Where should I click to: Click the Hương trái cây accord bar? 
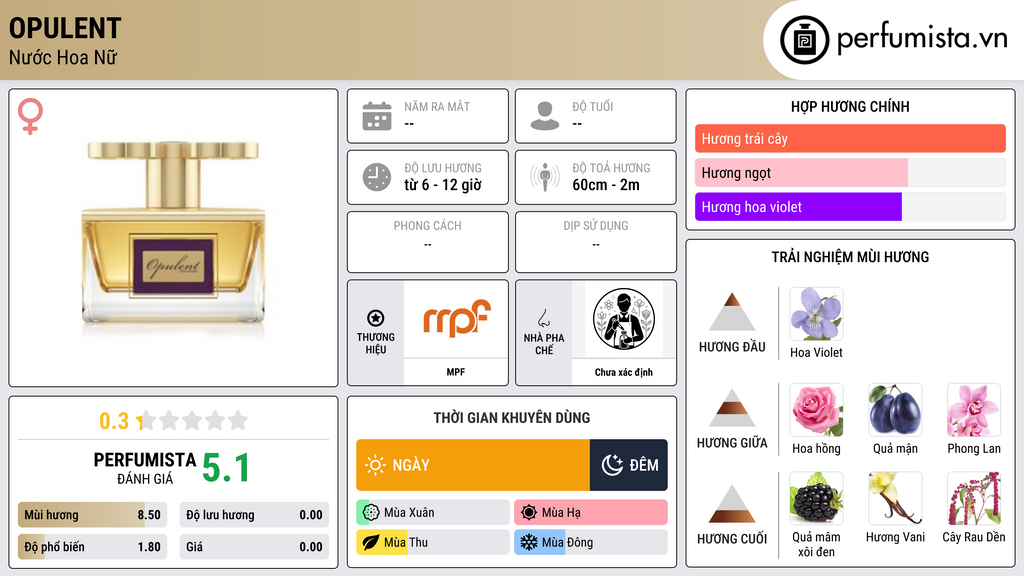(850, 138)
